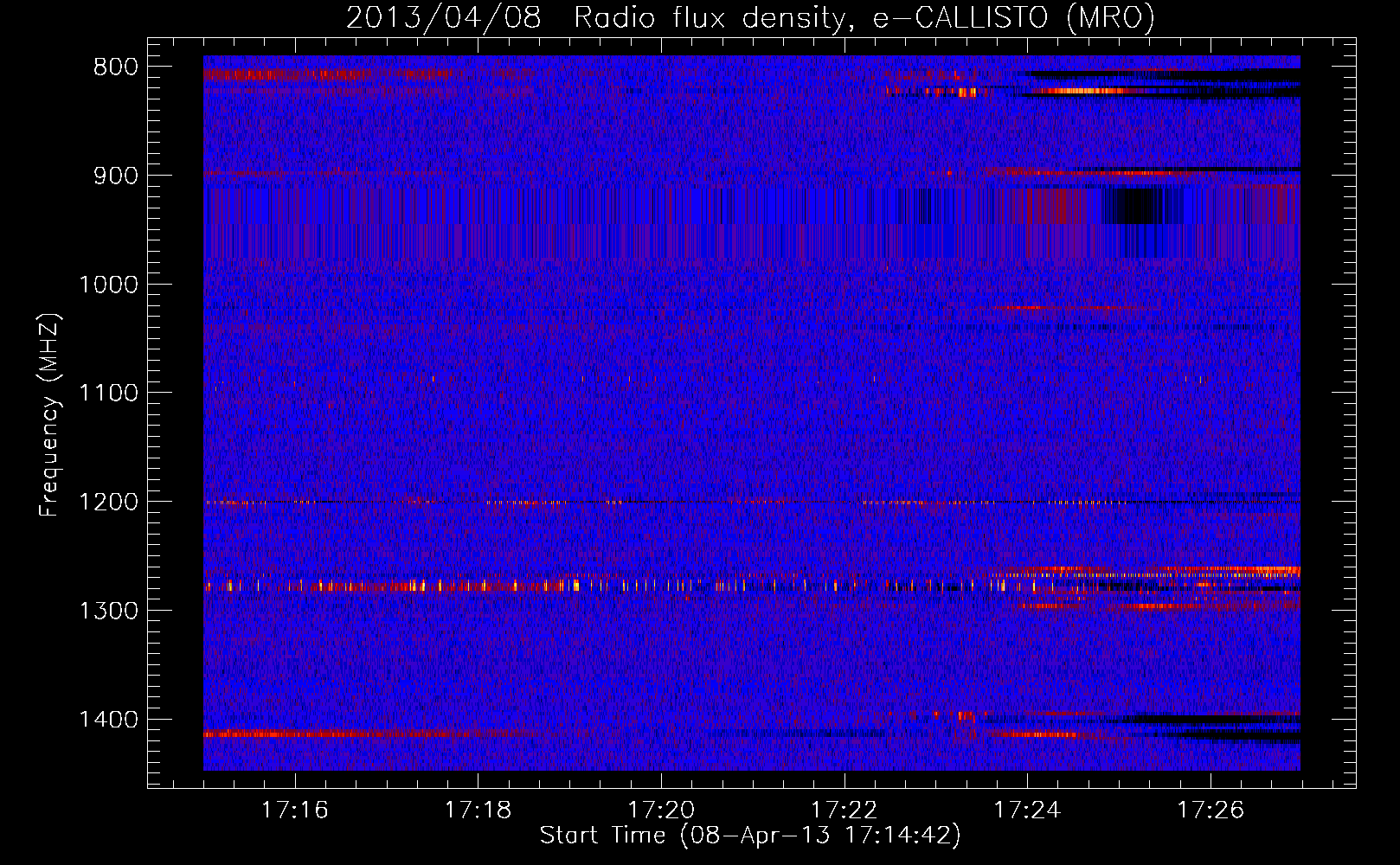Click the 17:16 time tick label
1400x865 pixels.
(295, 811)
